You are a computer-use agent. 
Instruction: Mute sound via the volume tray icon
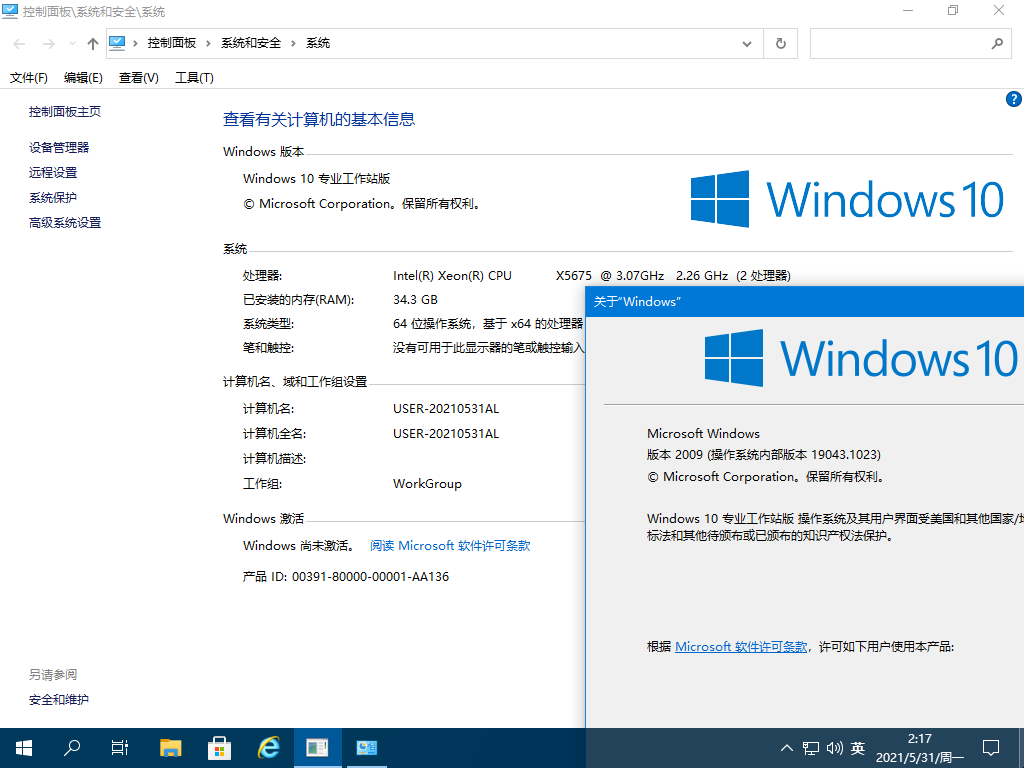click(835, 747)
